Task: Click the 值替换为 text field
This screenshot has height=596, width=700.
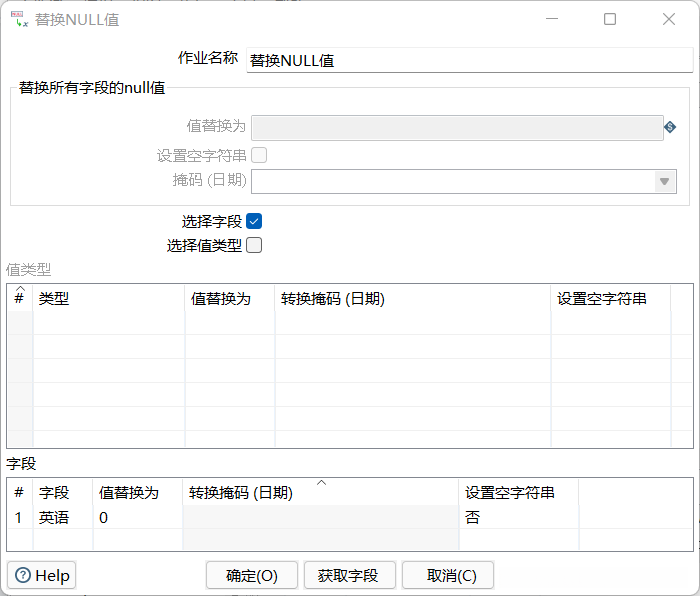Action: tap(457, 128)
